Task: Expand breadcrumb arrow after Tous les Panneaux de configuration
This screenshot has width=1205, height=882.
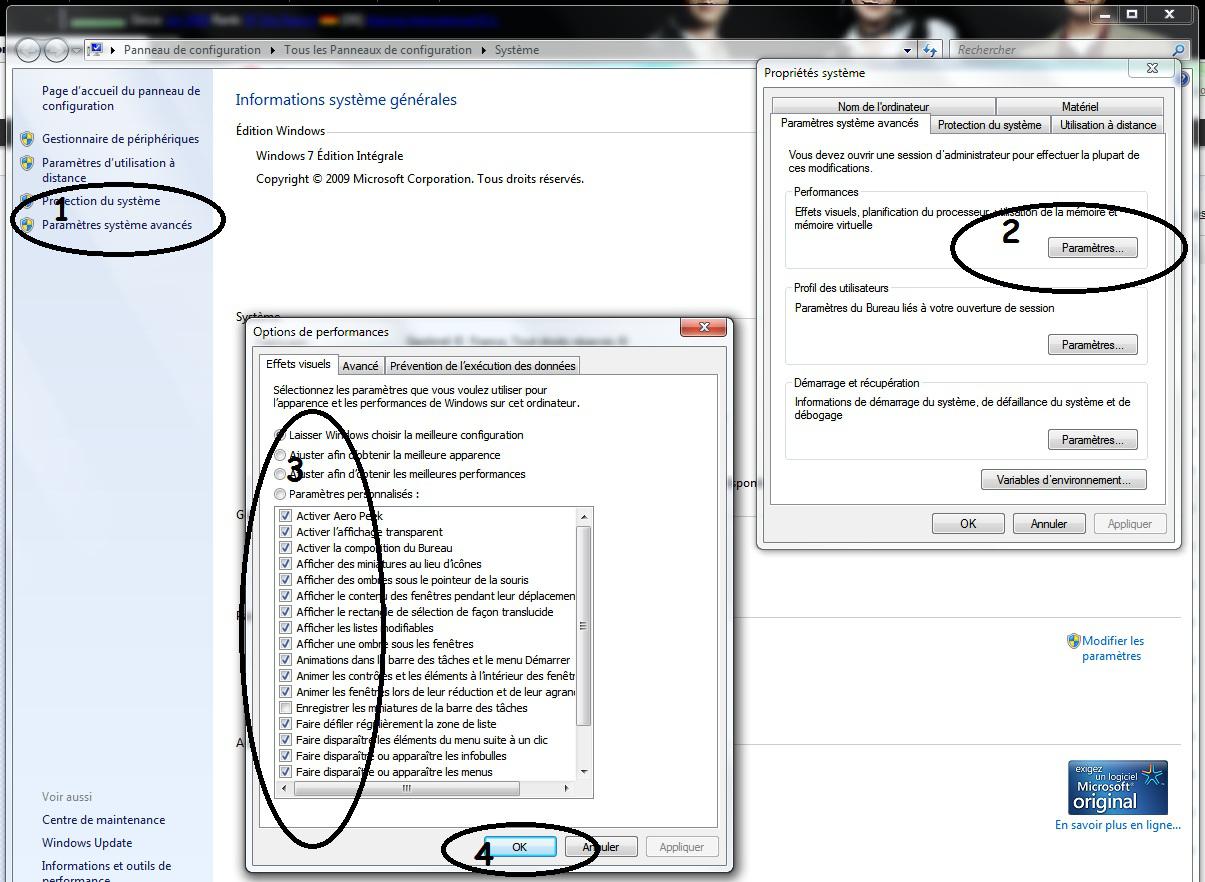Action: (483, 50)
